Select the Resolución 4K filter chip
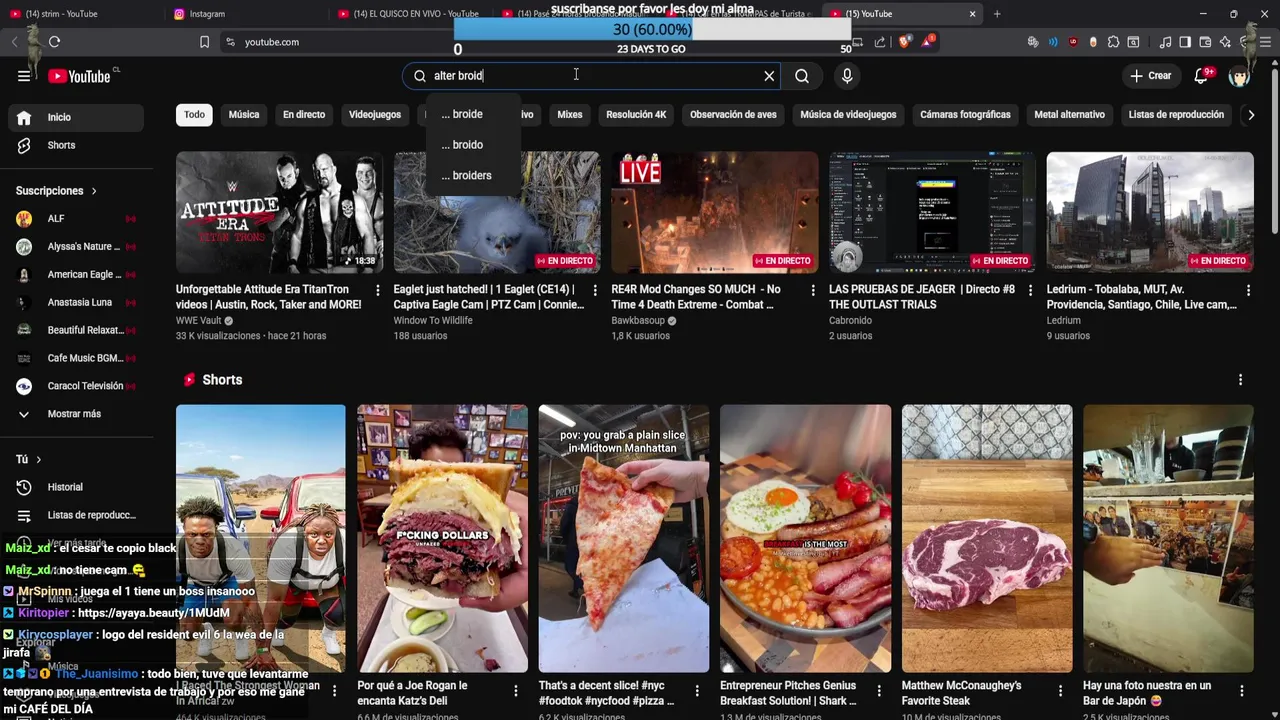This screenshot has width=1280, height=720. click(x=636, y=115)
